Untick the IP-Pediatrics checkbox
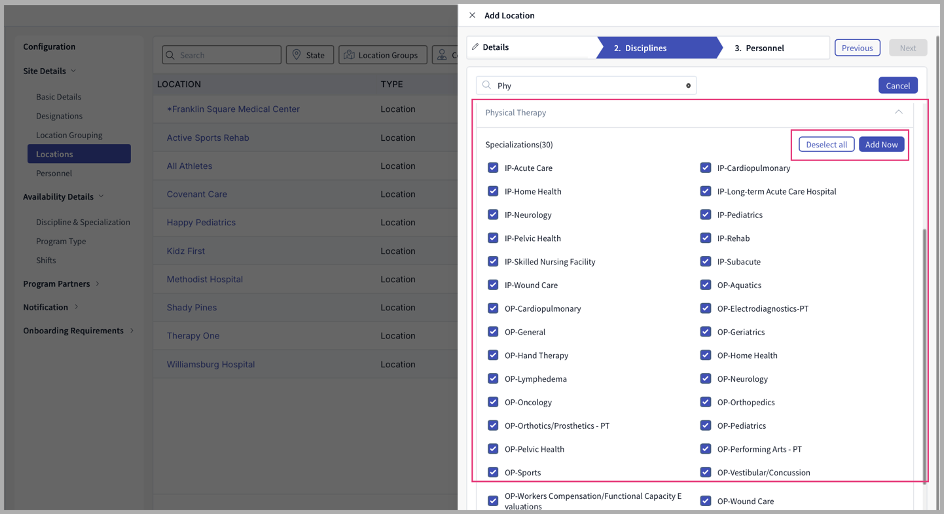 tap(706, 215)
